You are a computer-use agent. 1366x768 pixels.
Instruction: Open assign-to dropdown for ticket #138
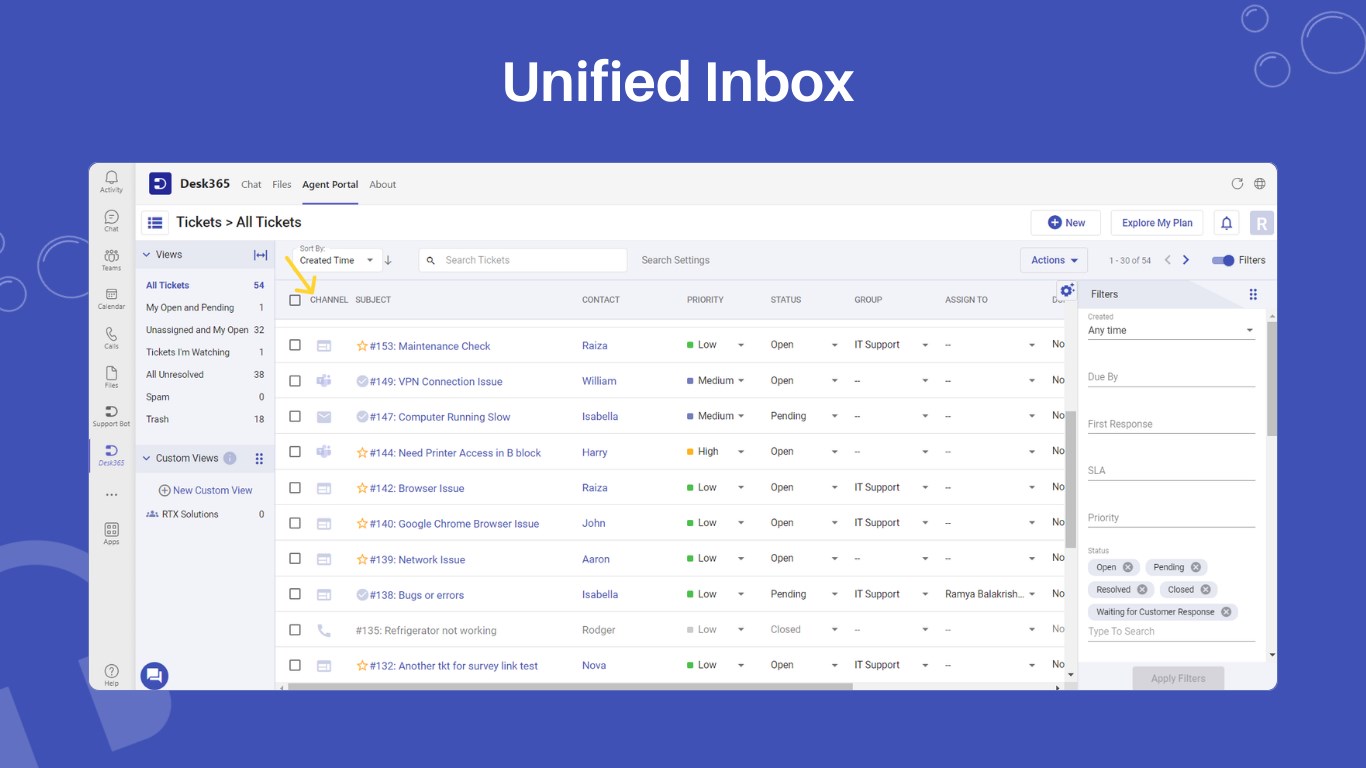coord(1032,594)
